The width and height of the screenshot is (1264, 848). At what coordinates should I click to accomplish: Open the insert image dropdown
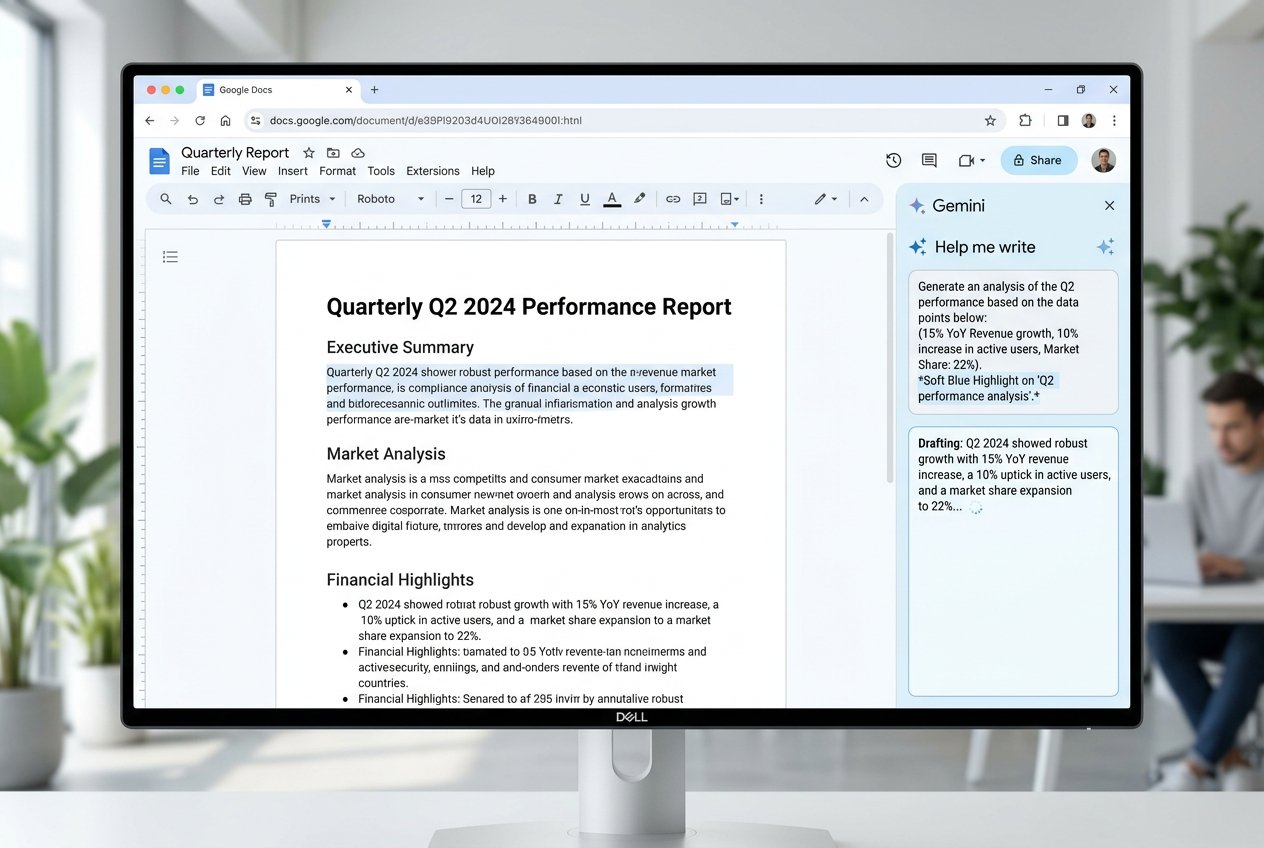[x=730, y=199]
